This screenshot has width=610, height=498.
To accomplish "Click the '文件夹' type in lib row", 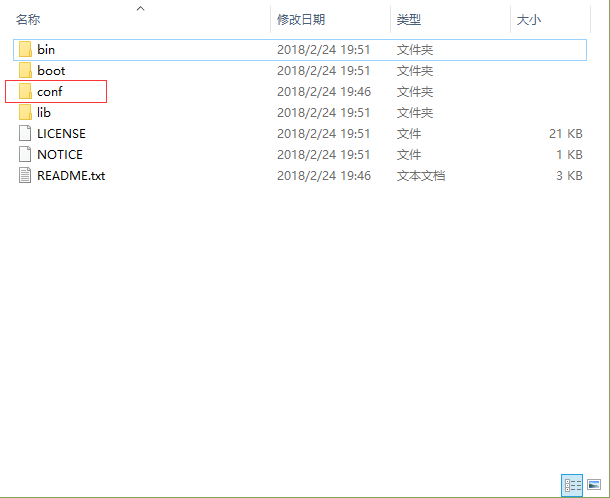I will (415, 112).
